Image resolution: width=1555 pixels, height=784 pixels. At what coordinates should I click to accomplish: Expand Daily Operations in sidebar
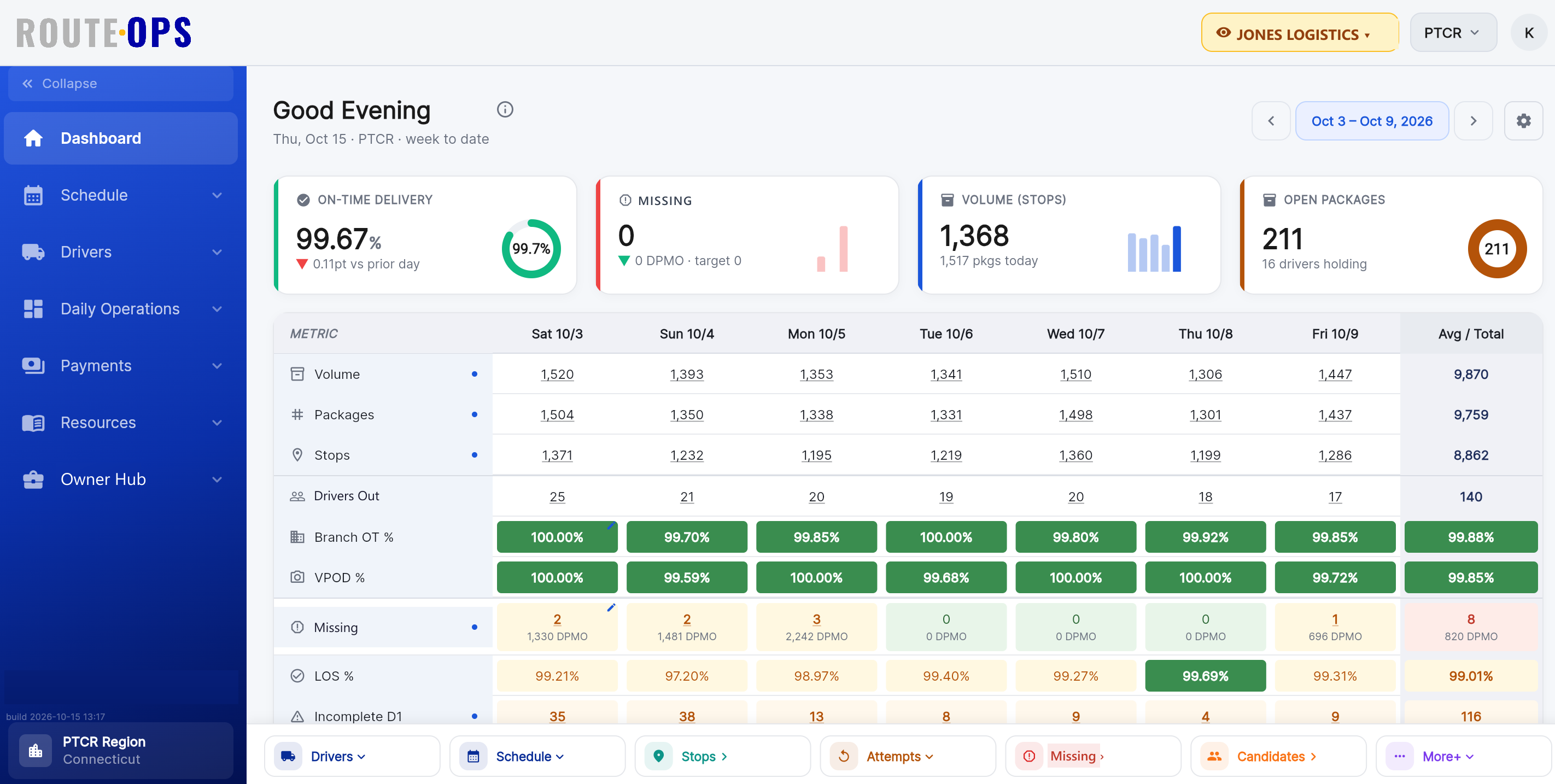pyautogui.click(x=121, y=308)
